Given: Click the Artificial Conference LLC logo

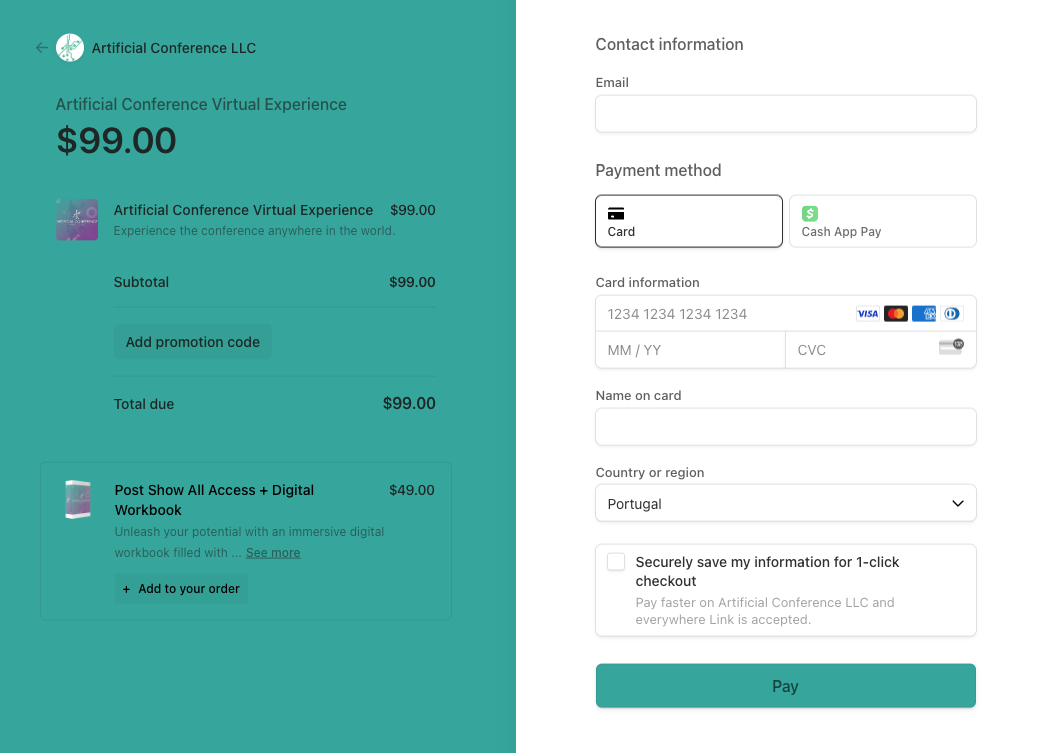Looking at the screenshot, I should pyautogui.click(x=70, y=47).
